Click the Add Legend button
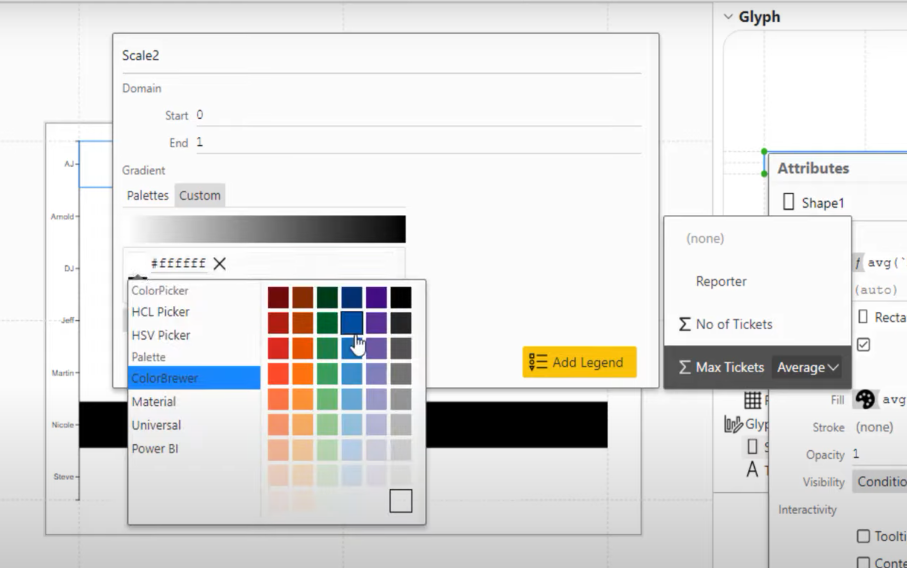The width and height of the screenshot is (907, 568). [580, 362]
